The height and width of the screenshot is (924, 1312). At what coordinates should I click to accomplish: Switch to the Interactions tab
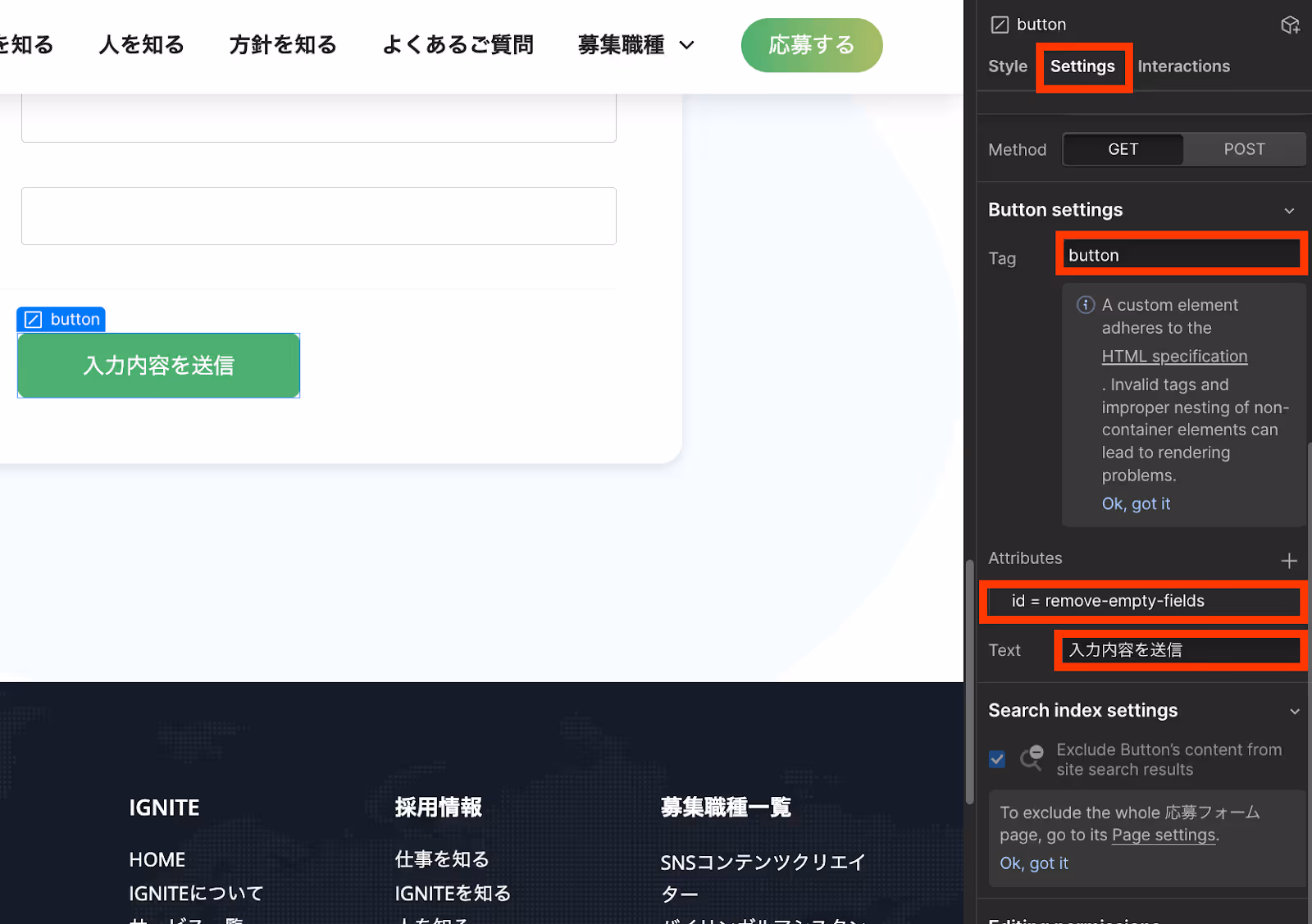[x=1183, y=66]
